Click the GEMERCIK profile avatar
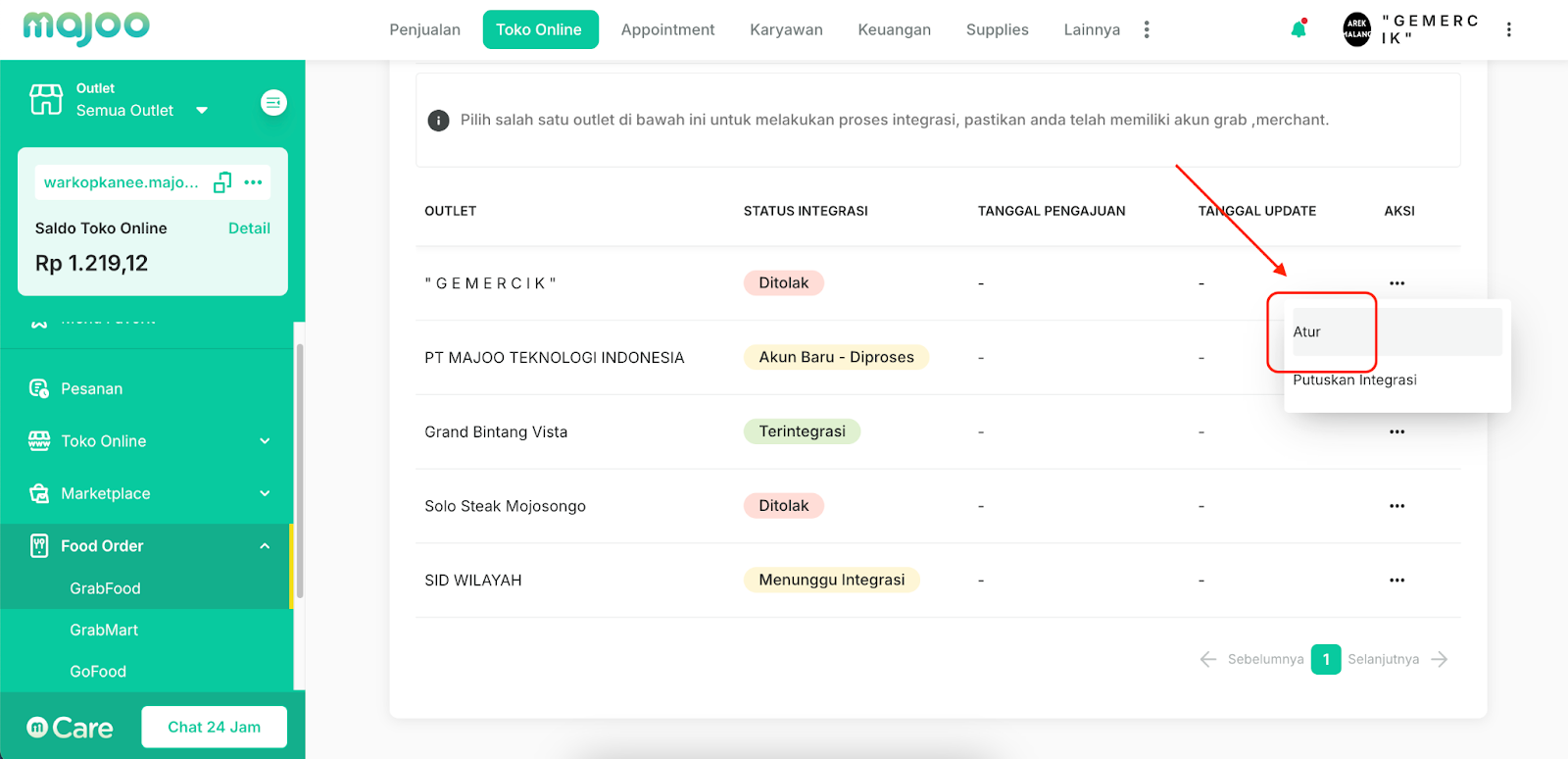 [1357, 29]
